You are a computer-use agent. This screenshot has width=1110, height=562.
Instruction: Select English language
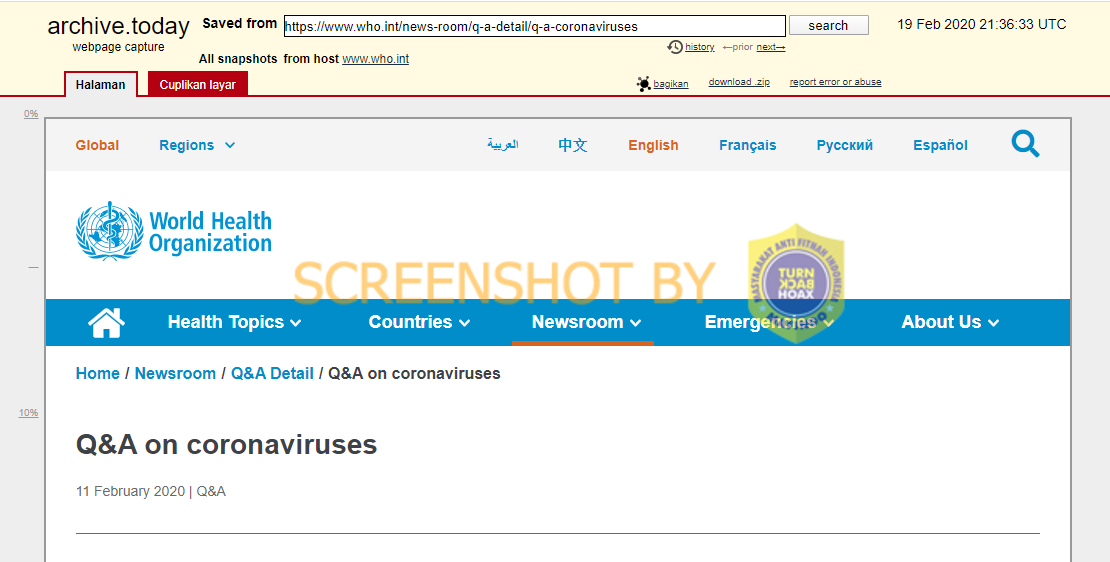click(653, 145)
